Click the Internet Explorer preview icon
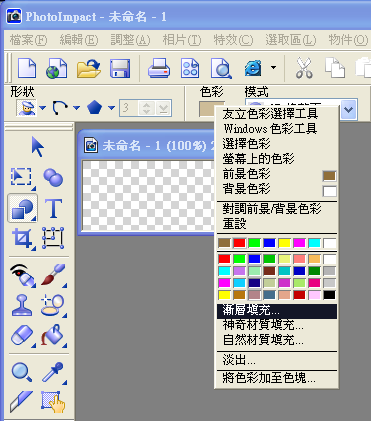 point(253,68)
